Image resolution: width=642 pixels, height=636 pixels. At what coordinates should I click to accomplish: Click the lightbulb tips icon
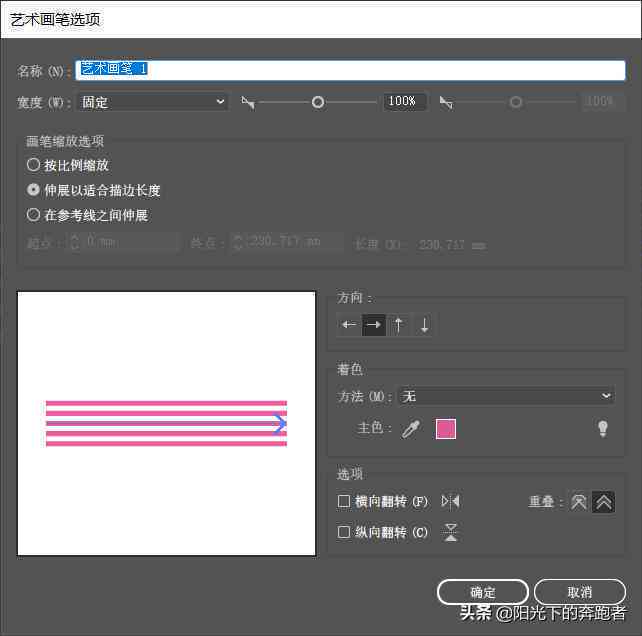tap(602, 429)
